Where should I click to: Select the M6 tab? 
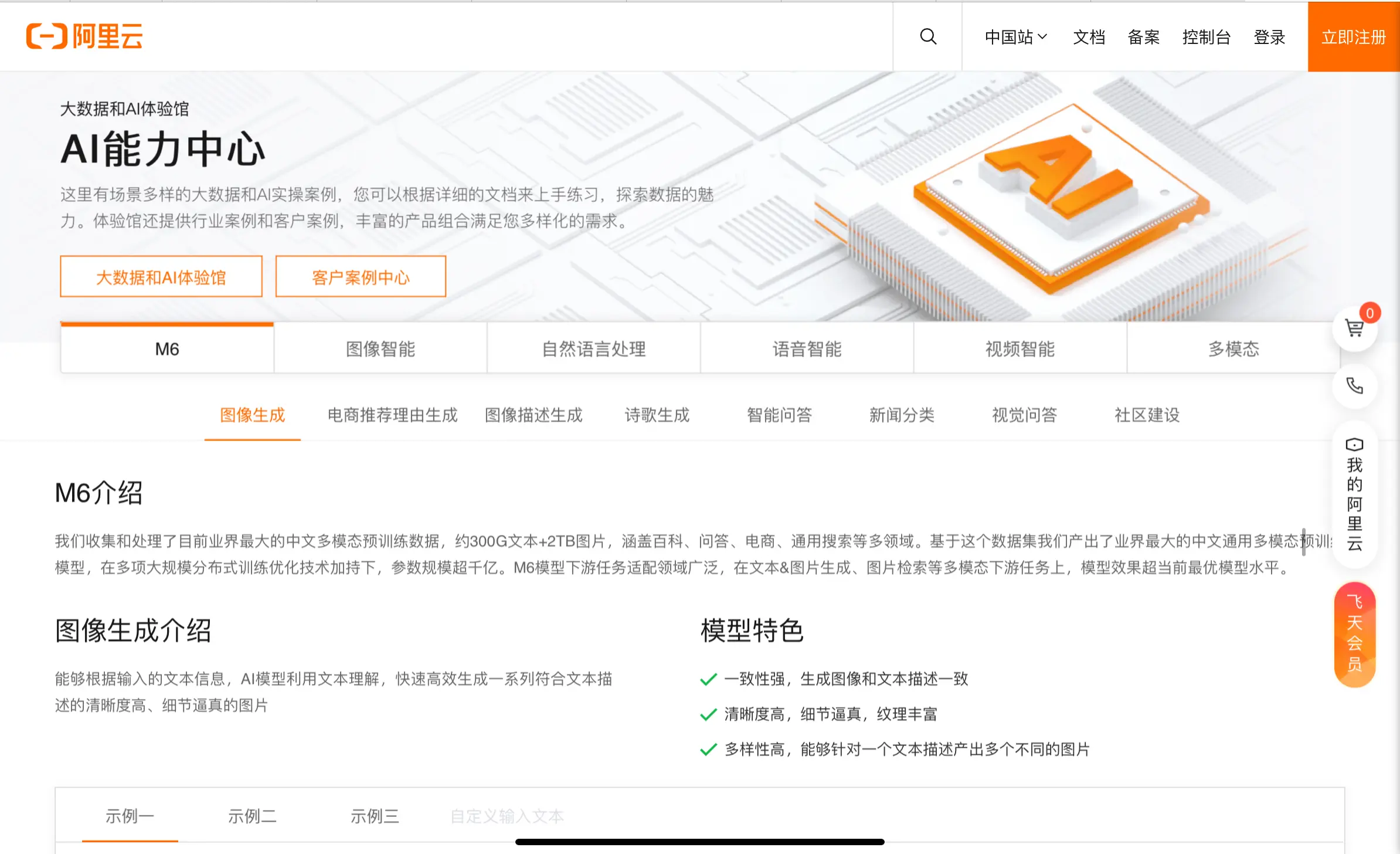pyautogui.click(x=167, y=348)
